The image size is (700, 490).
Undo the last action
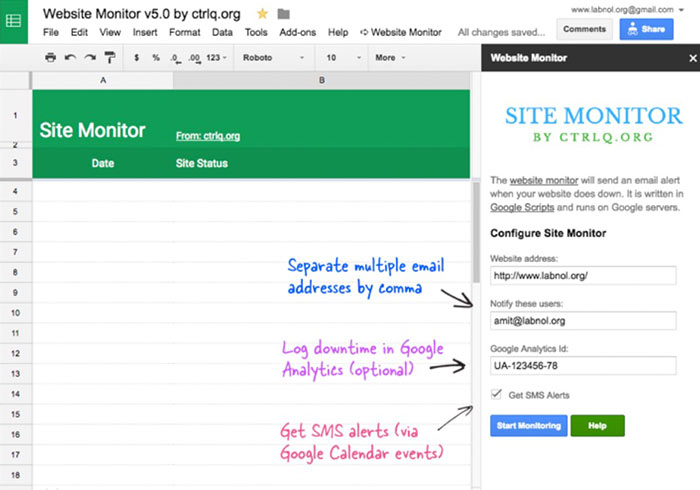(x=70, y=58)
